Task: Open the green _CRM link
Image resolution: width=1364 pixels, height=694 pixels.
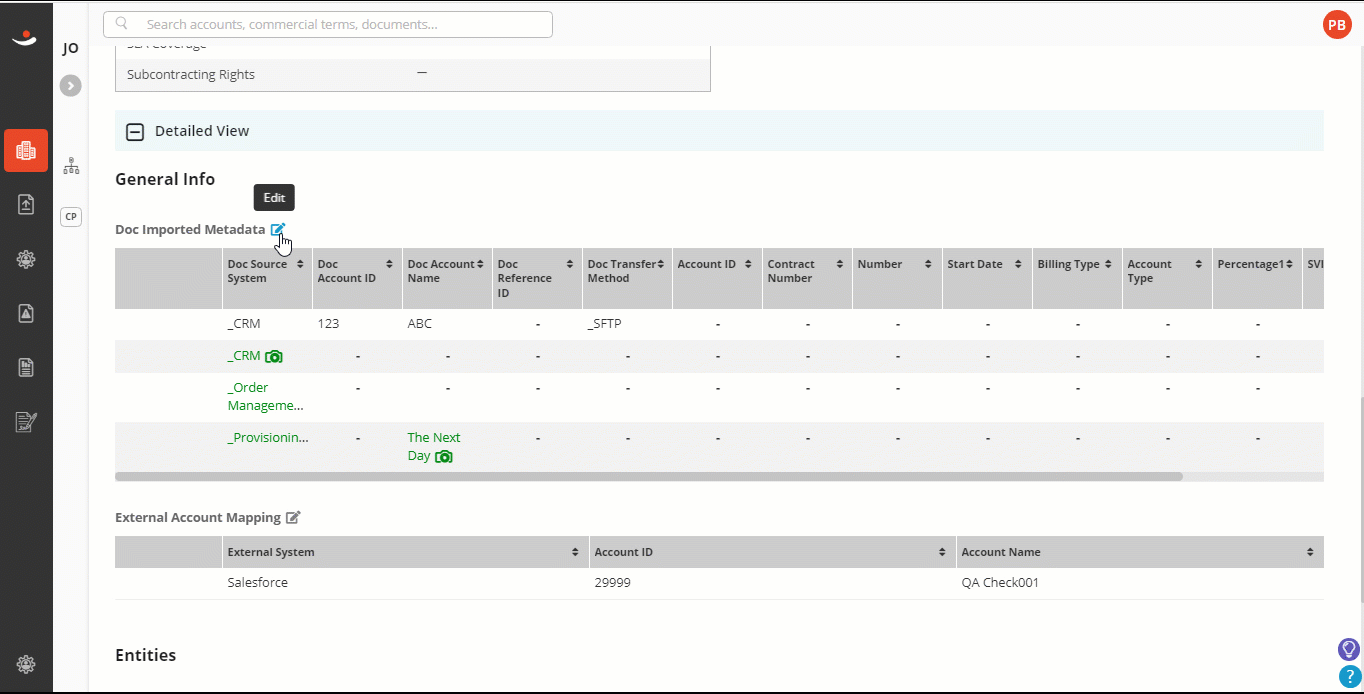Action: tap(244, 355)
